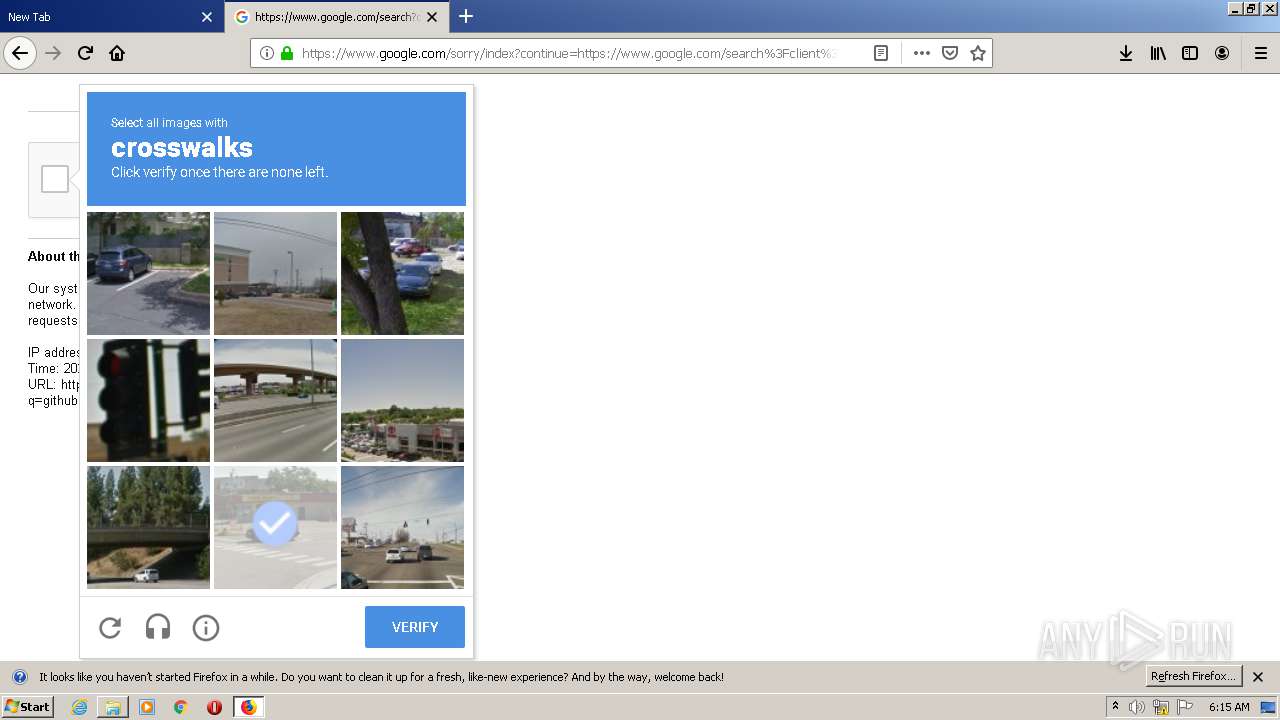The width and height of the screenshot is (1280, 720).
Task: Click the 6:15 AM clock
Action: pyautogui.click(x=1229, y=707)
